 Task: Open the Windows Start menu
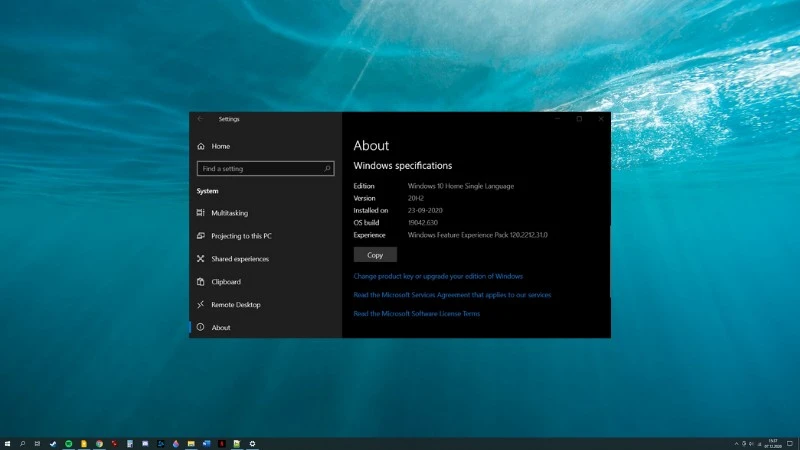(x=7, y=444)
